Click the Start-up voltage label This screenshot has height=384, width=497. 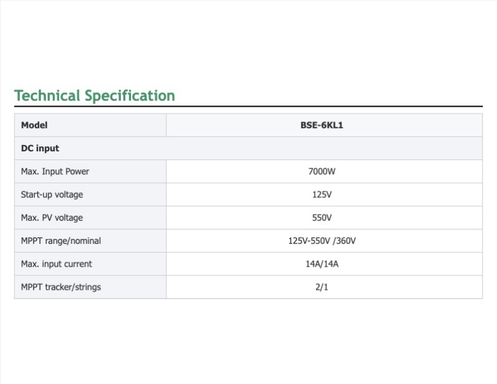click(52, 195)
